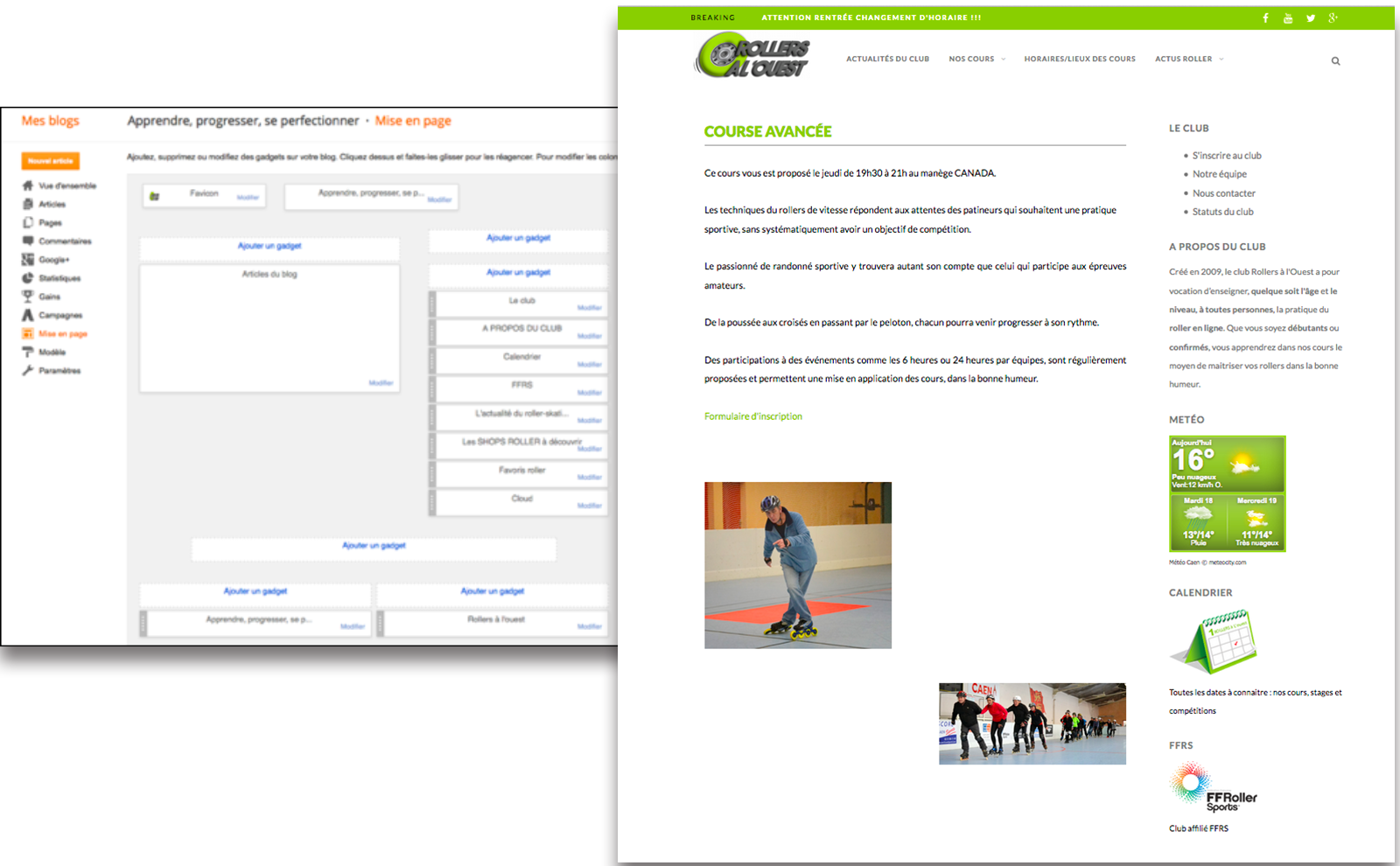Screen dimensions: 1400x866
Task: Open Horaires/Lieux des Cours menu item
Action: [1080, 59]
